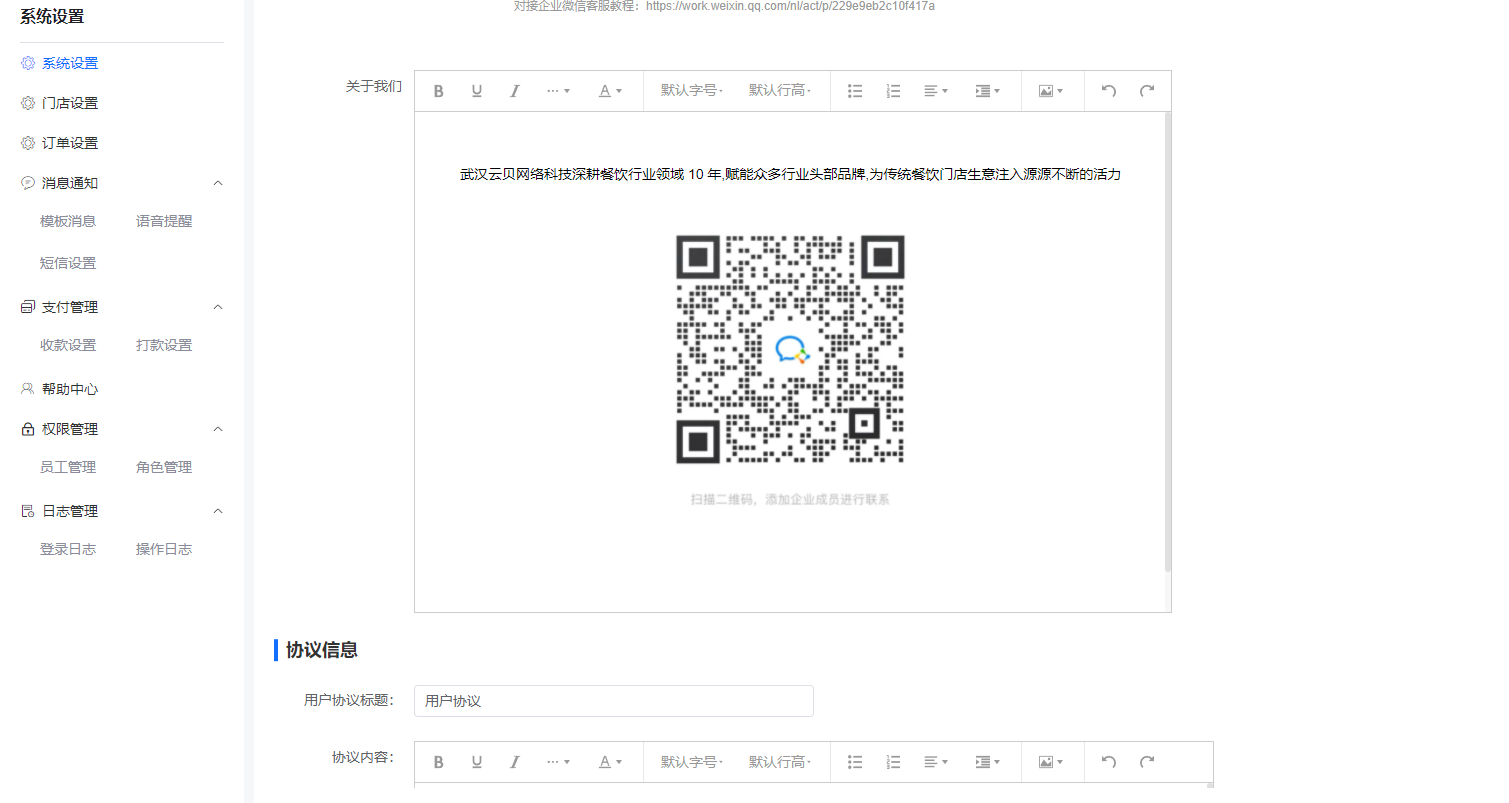Open 门店设置 in the sidebar
This screenshot has width=1509, height=803.
pyautogui.click(x=70, y=103)
